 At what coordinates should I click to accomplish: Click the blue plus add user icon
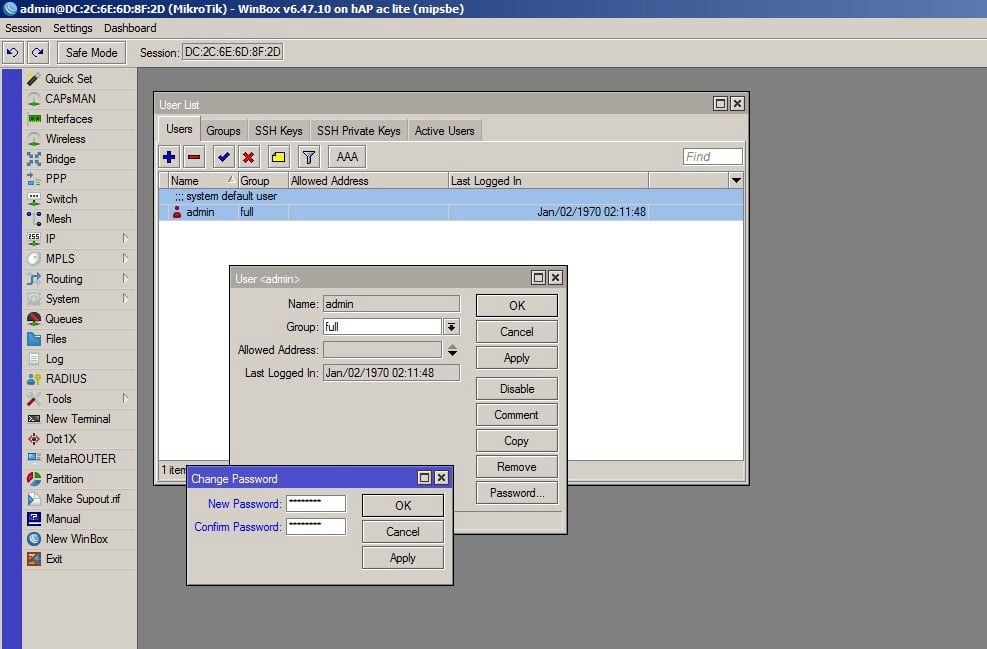pyautogui.click(x=169, y=157)
